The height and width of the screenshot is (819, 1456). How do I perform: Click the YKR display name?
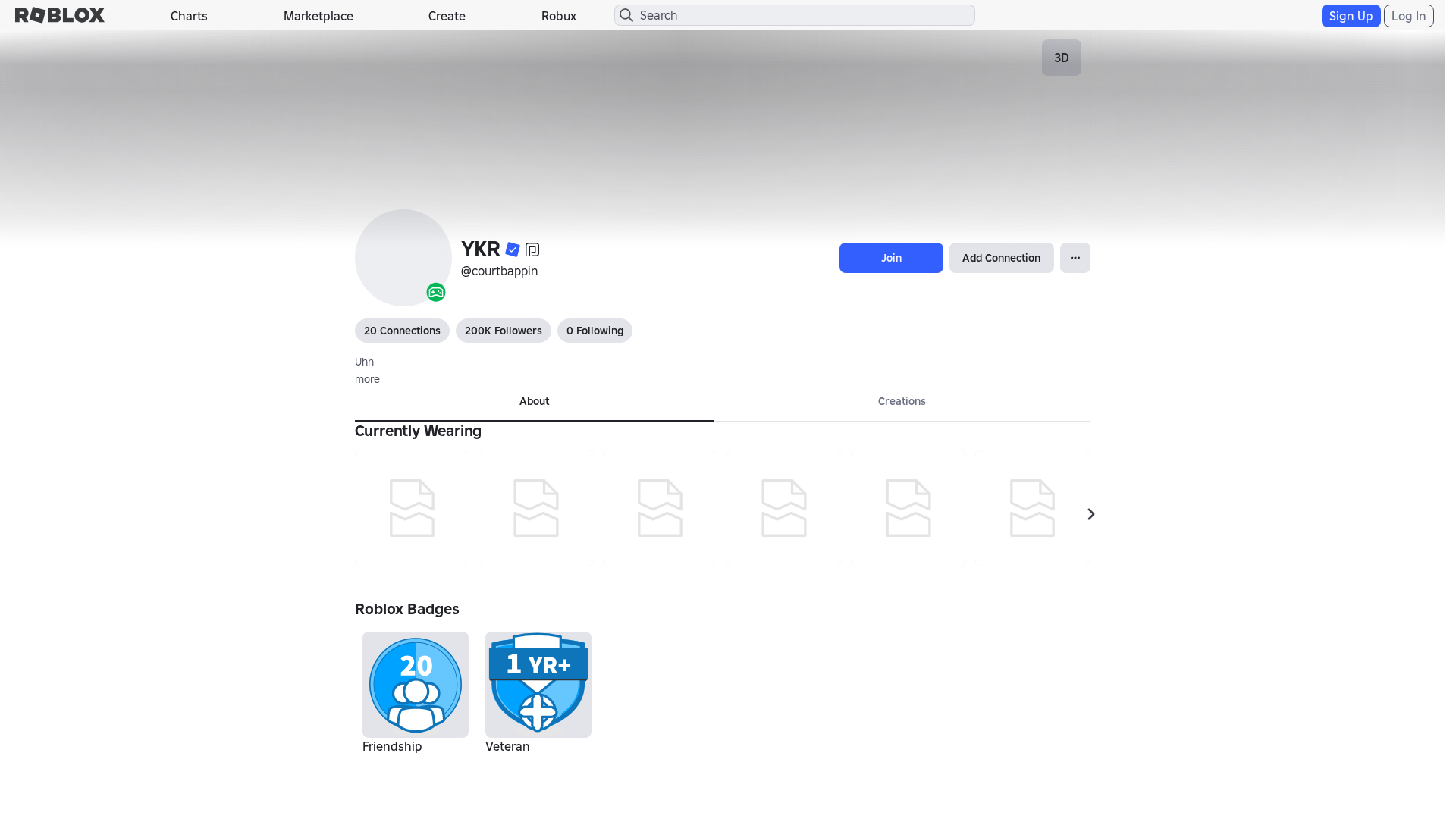pos(481,249)
